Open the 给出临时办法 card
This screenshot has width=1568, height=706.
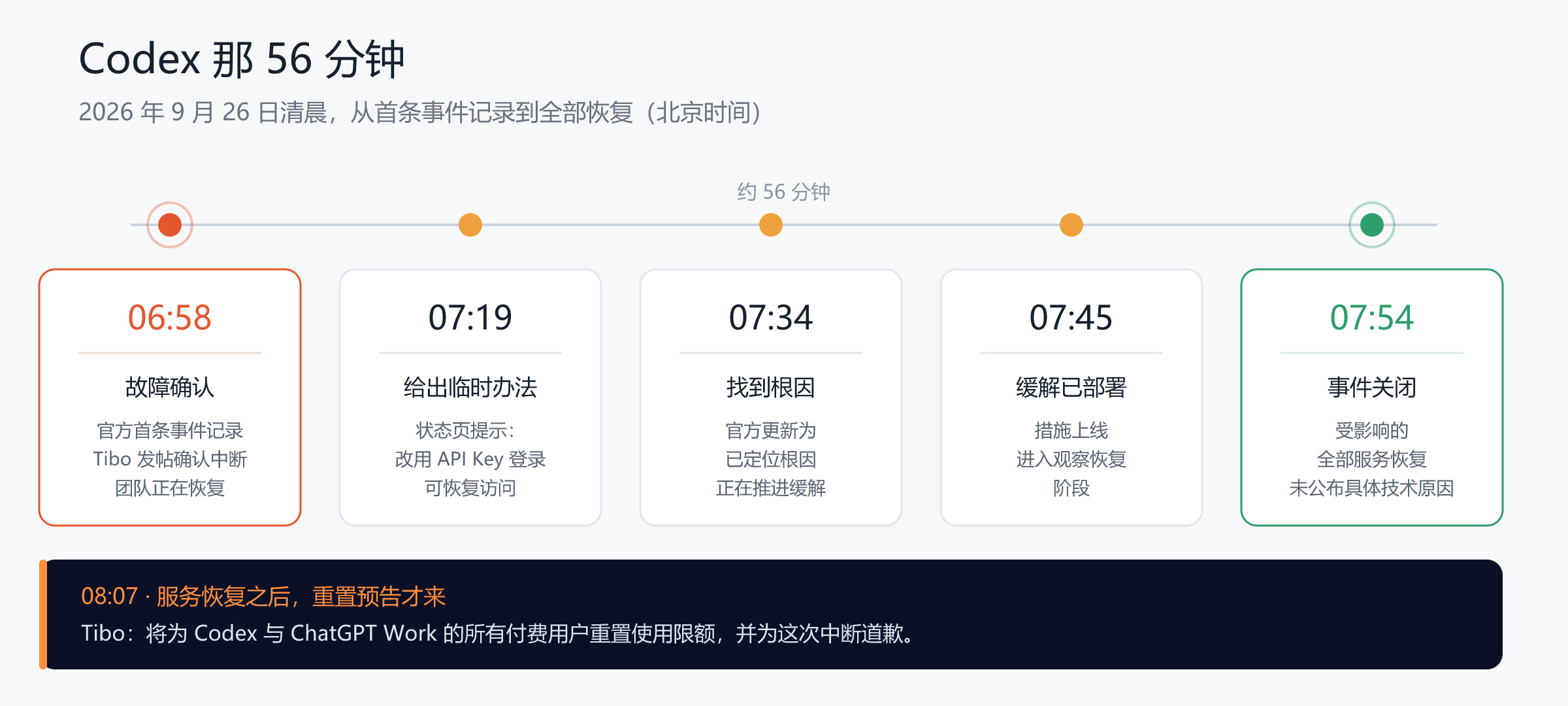pos(470,397)
